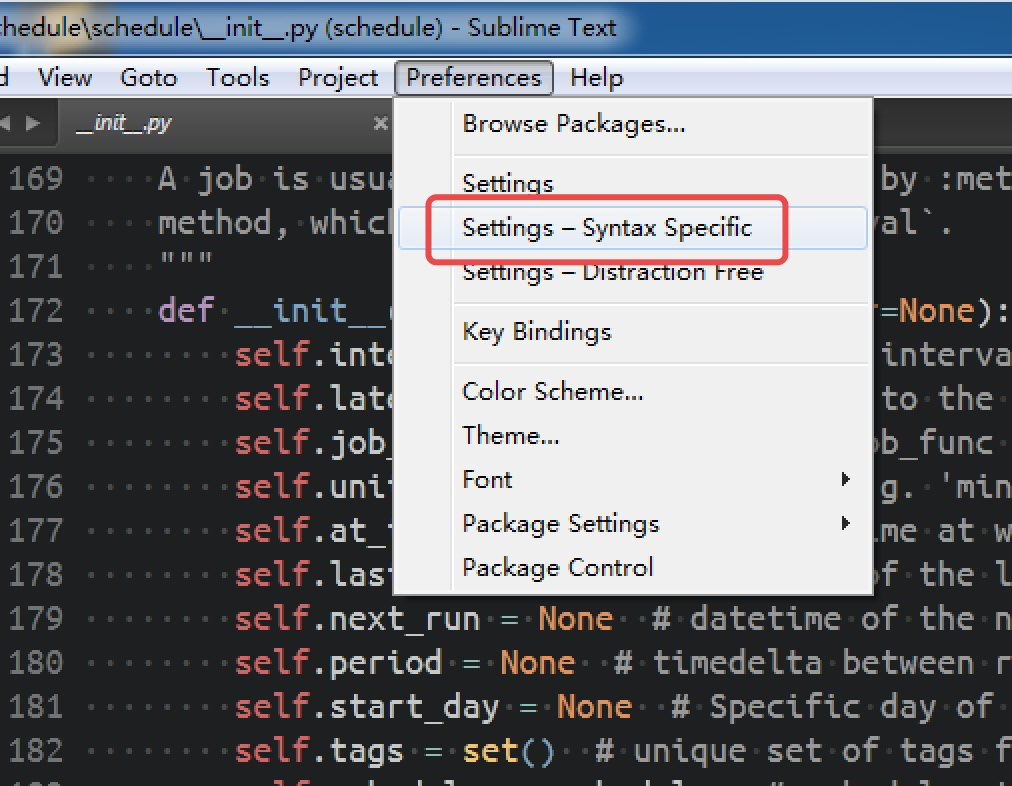Screen dimensions: 1012x786
Task: Close the Preferences menu
Action: click(473, 77)
